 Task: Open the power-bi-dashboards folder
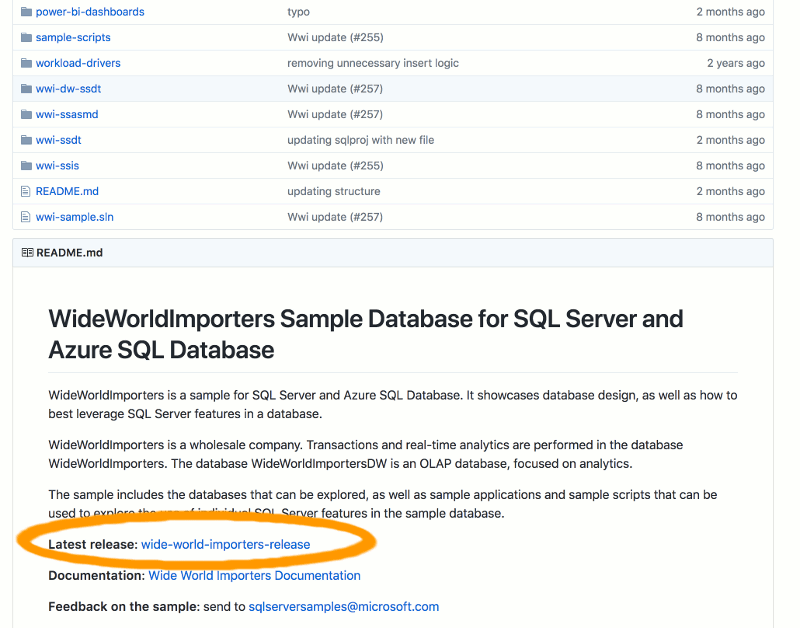coord(90,12)
